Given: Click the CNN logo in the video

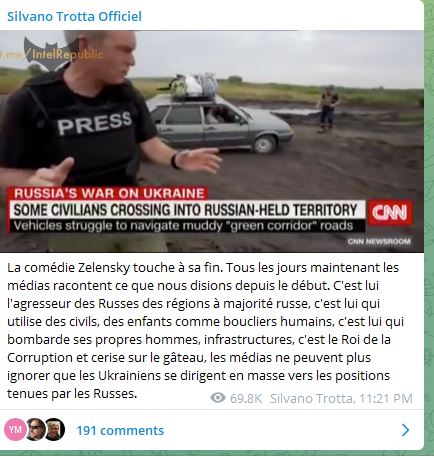Looking at the screenshot, I should (x=390, y=212).
